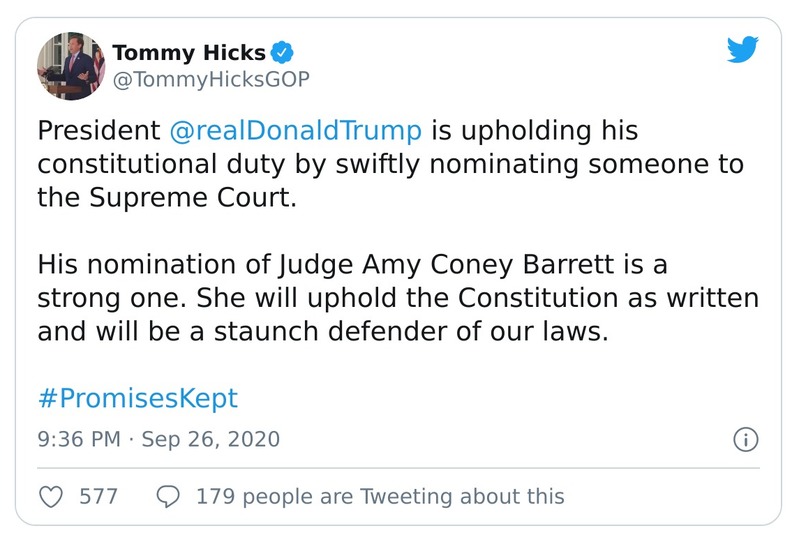
Task: Open the tweet info circle icon
Action: click(x=746, y=439)
